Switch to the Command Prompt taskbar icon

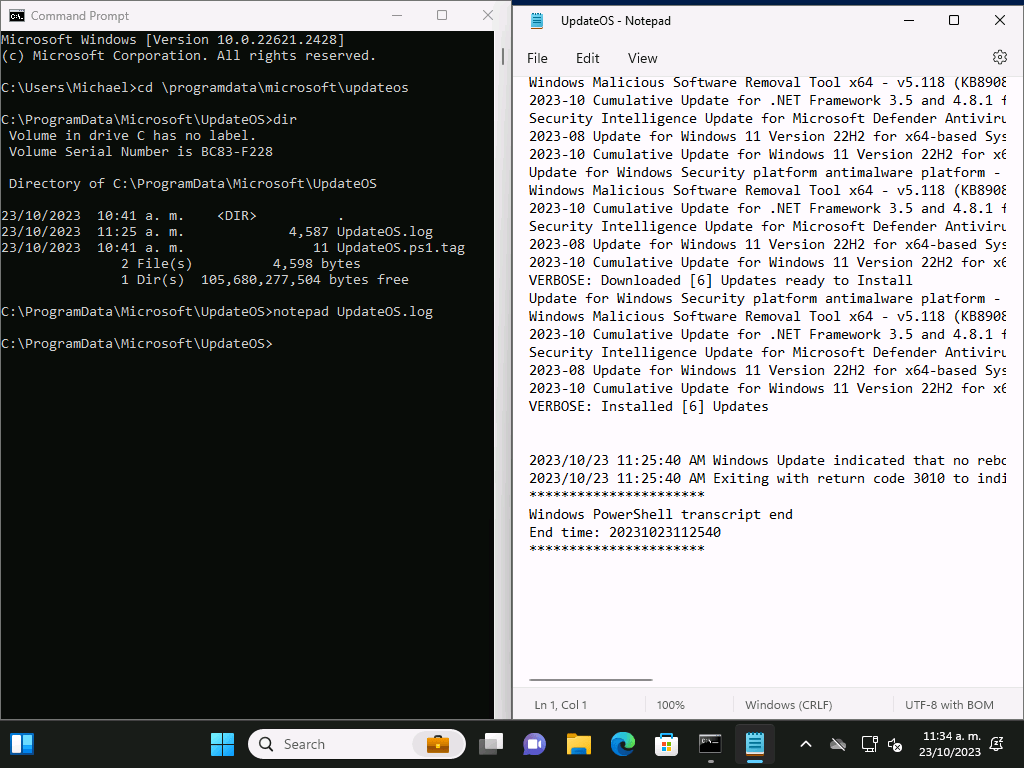click(710, 744)
